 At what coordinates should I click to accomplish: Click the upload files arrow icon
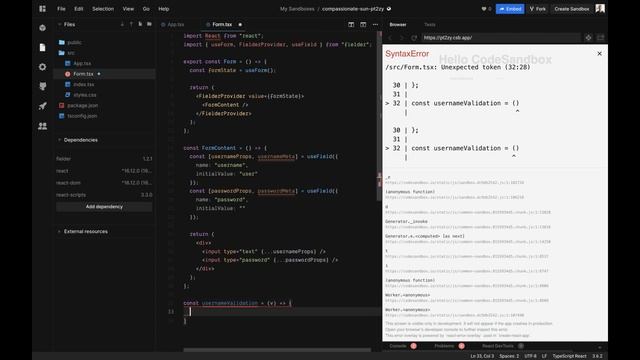click(131, 24)
